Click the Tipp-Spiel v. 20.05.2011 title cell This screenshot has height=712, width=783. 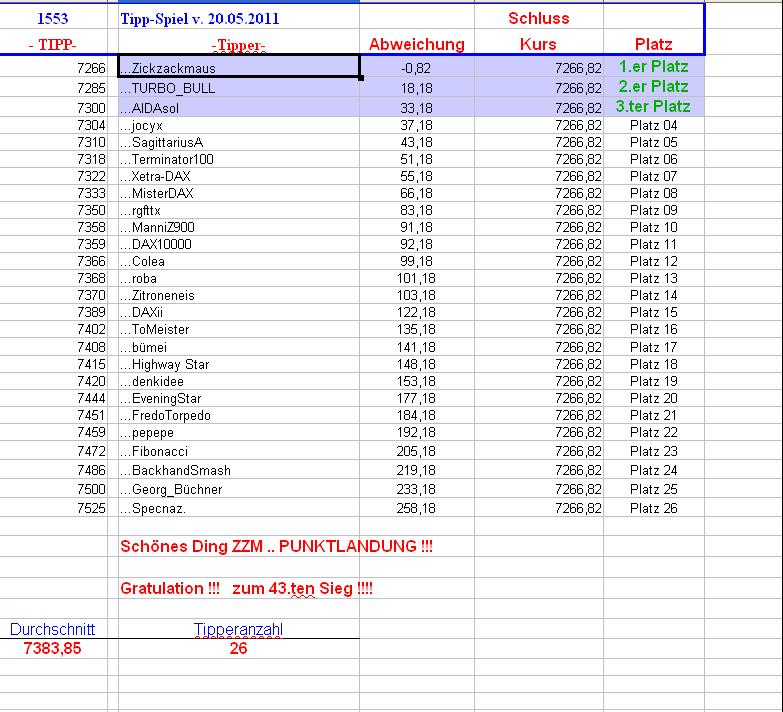239,18
